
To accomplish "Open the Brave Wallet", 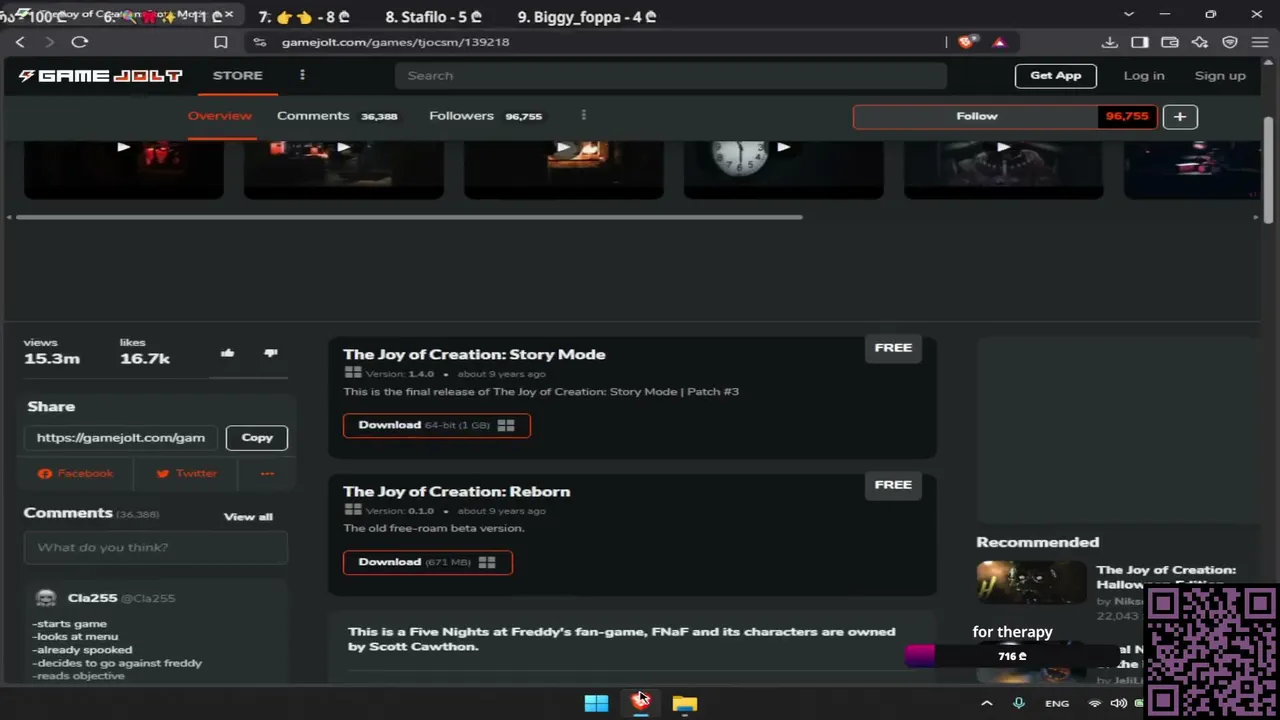I will pos(1170,42).
